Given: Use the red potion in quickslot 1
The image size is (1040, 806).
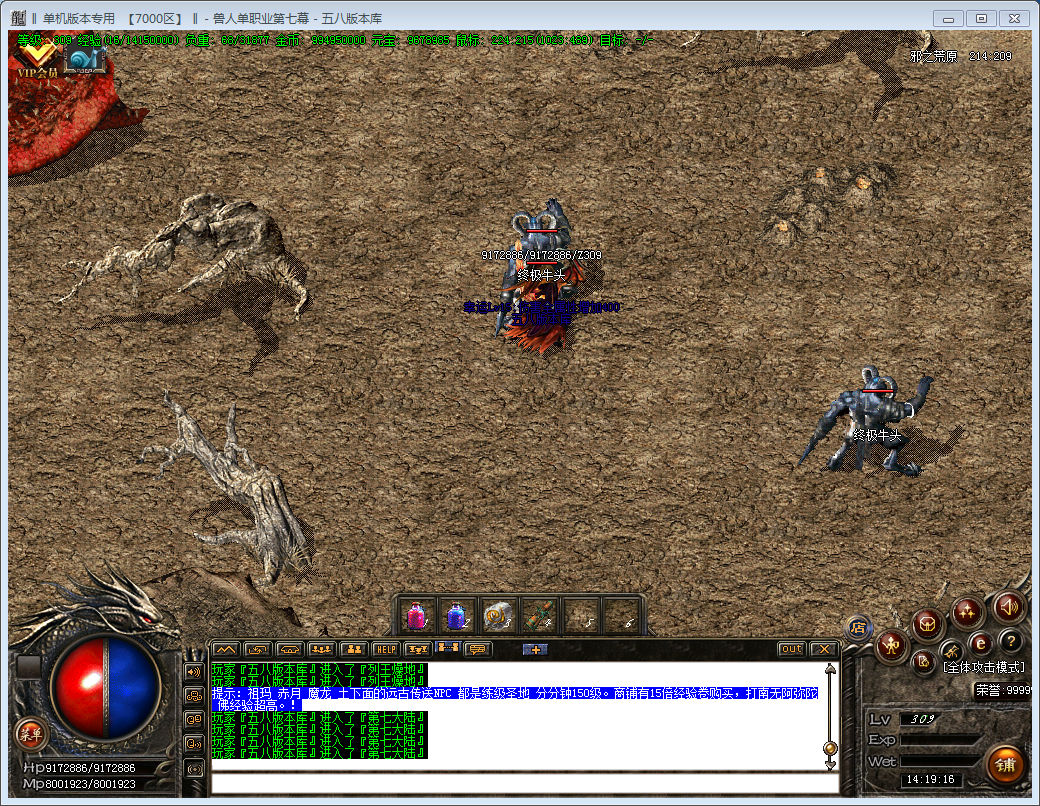Looking at the screenshot, I should (x=417, y=615).
